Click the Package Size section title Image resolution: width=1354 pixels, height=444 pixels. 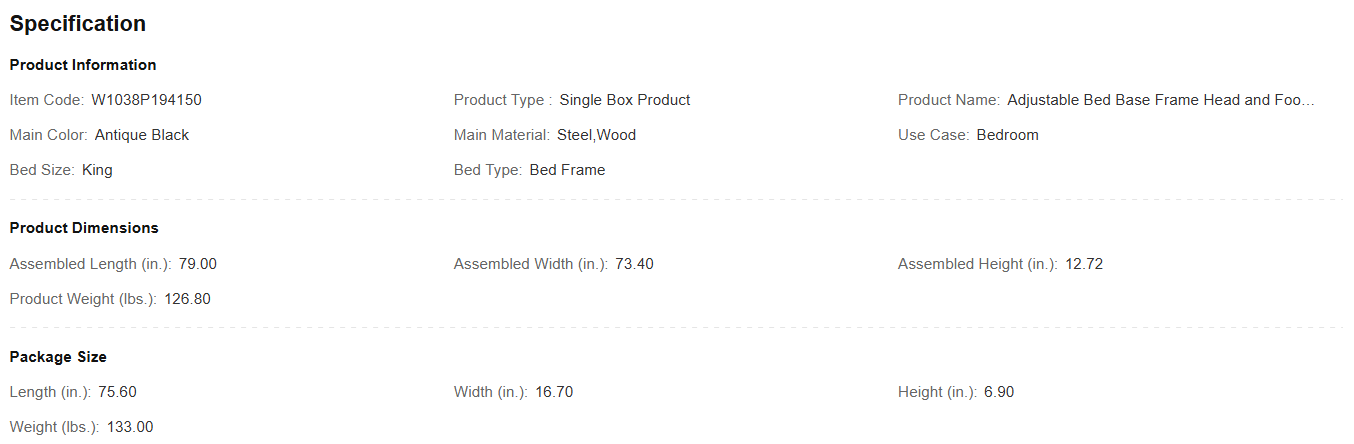coord(58,357)
